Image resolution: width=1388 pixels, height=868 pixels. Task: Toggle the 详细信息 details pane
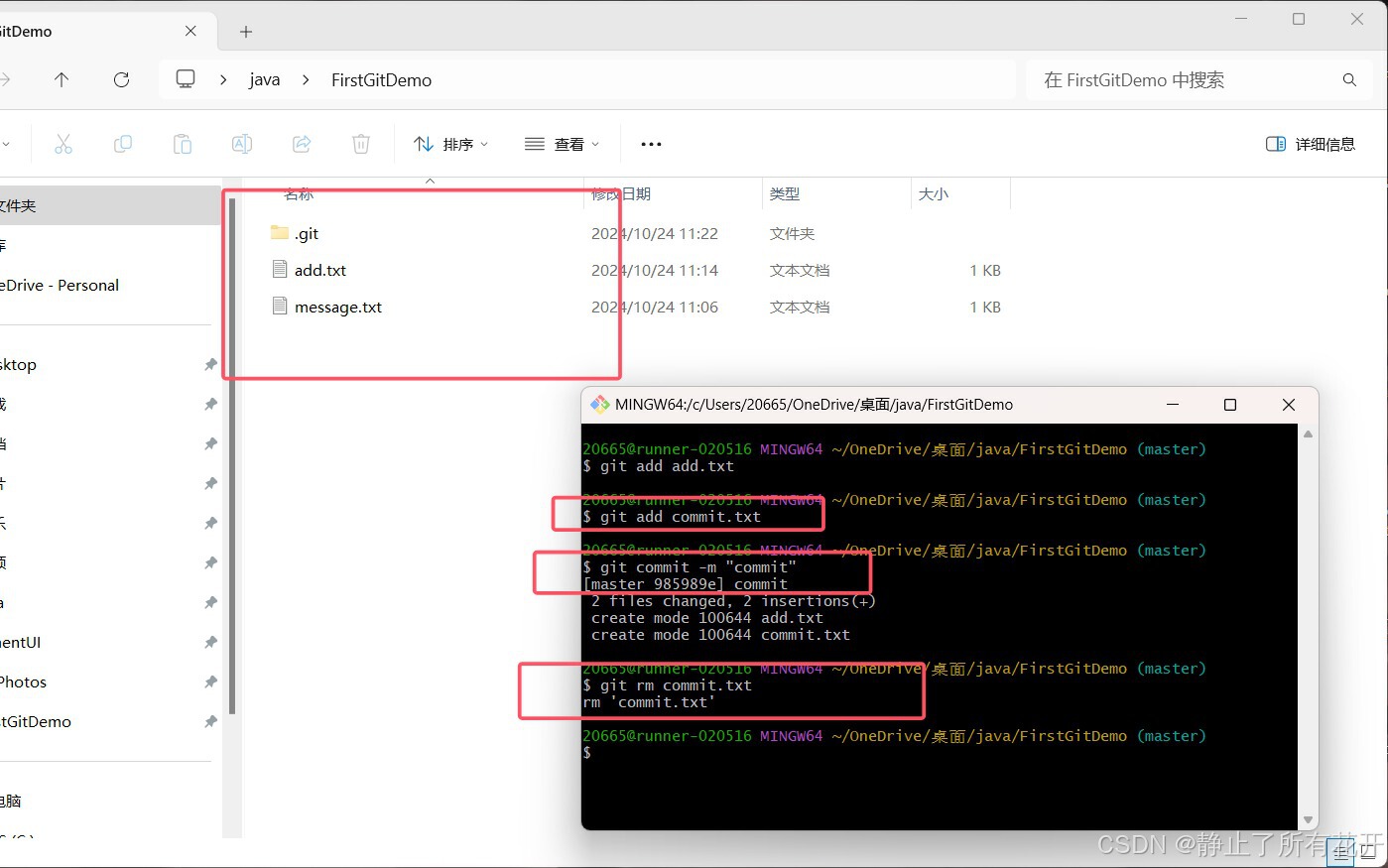point(1311,144)
